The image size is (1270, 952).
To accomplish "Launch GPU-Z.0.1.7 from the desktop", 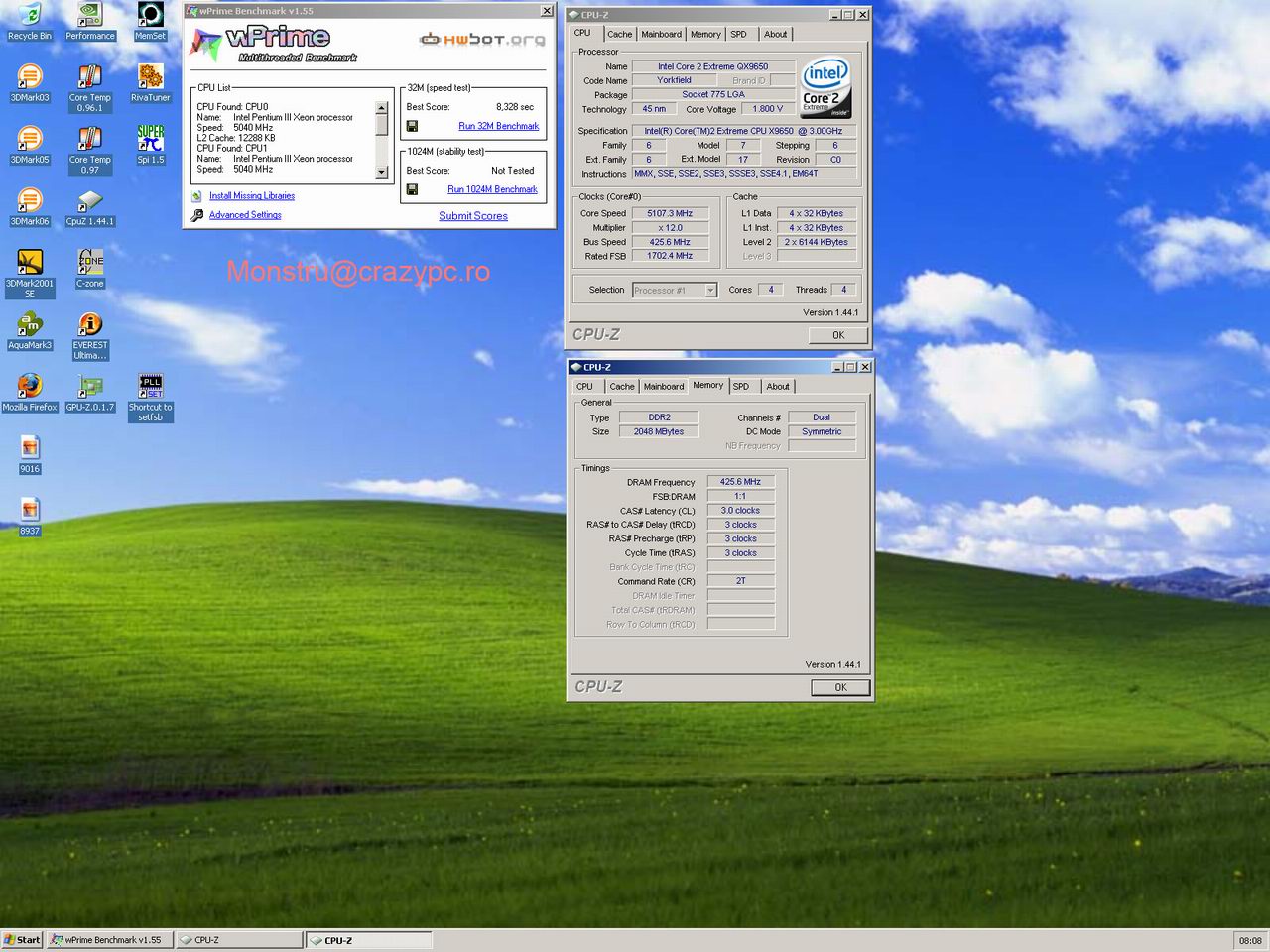I will click(x=90, y=393).
